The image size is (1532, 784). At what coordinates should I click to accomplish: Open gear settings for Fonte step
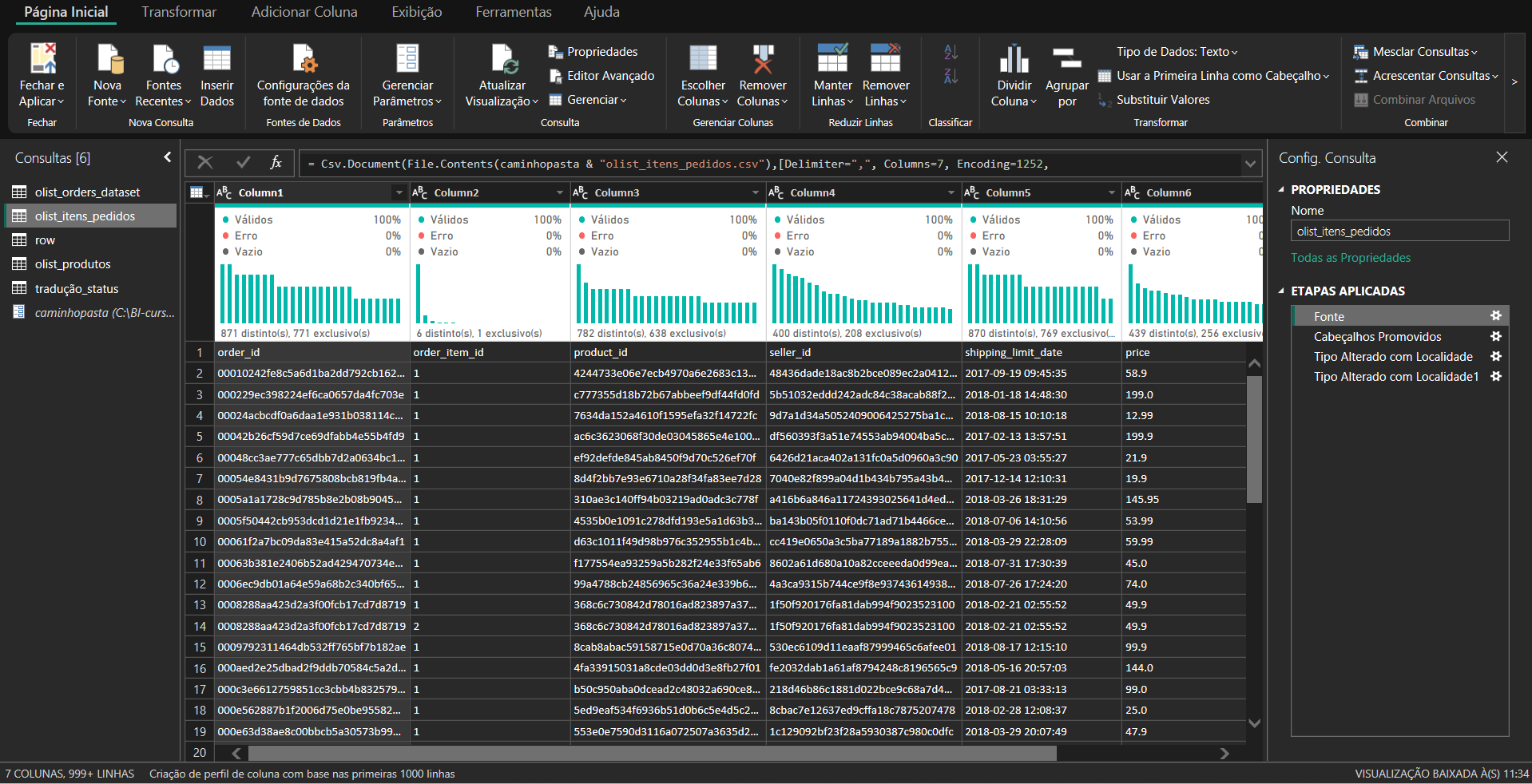point(1495,316)
